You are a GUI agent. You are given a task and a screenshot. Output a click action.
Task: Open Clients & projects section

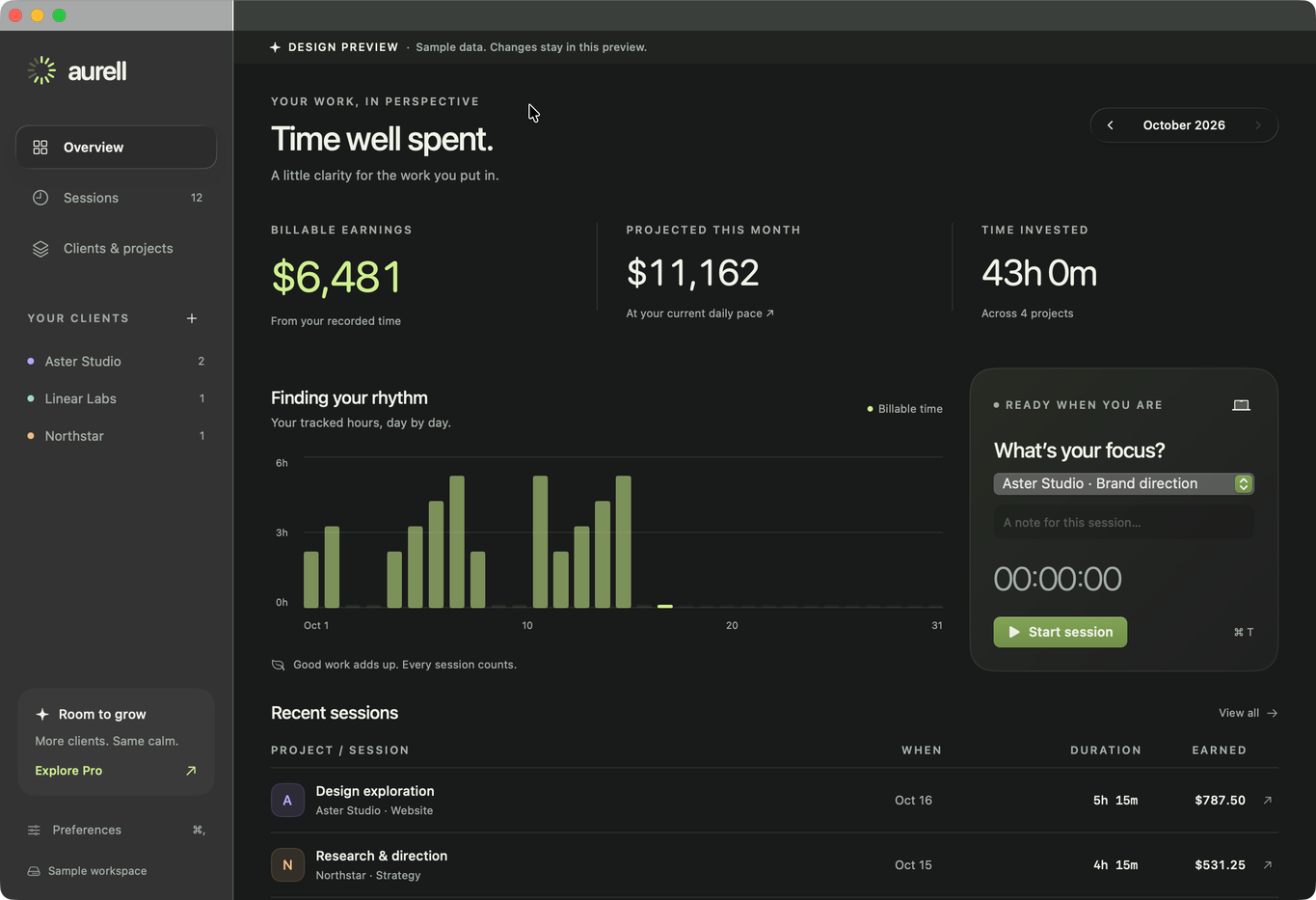(116, 249)
